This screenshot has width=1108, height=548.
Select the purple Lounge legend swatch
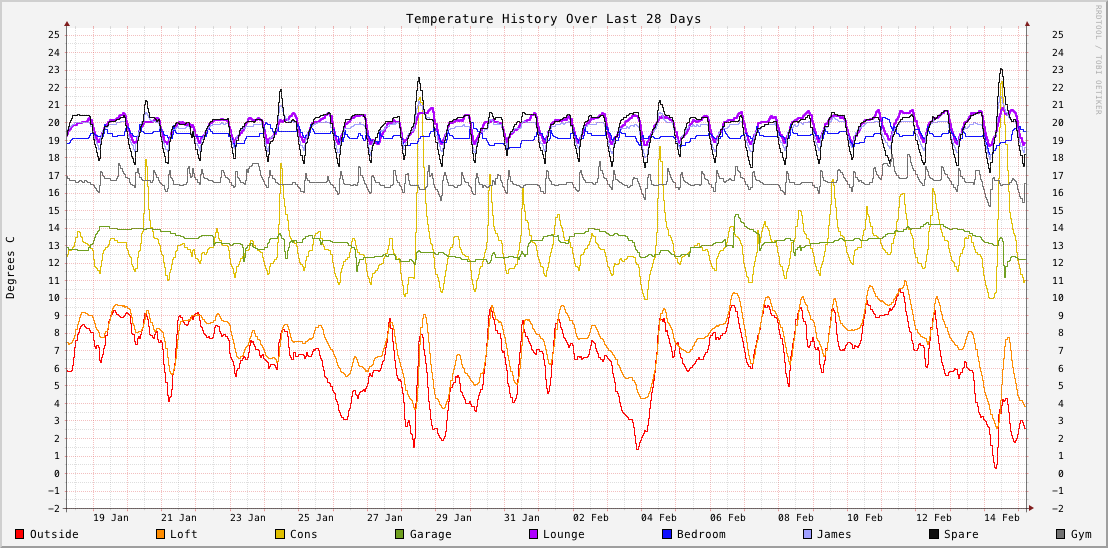pos(533,534)
